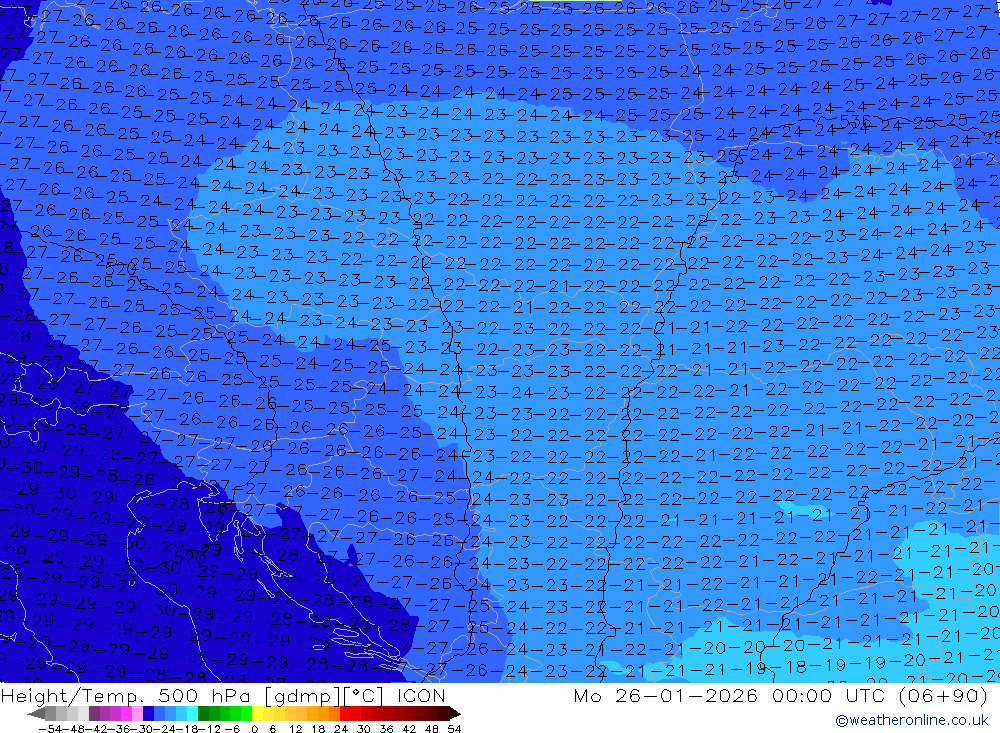Click the ICON model name in title

[x=421, y=695]
